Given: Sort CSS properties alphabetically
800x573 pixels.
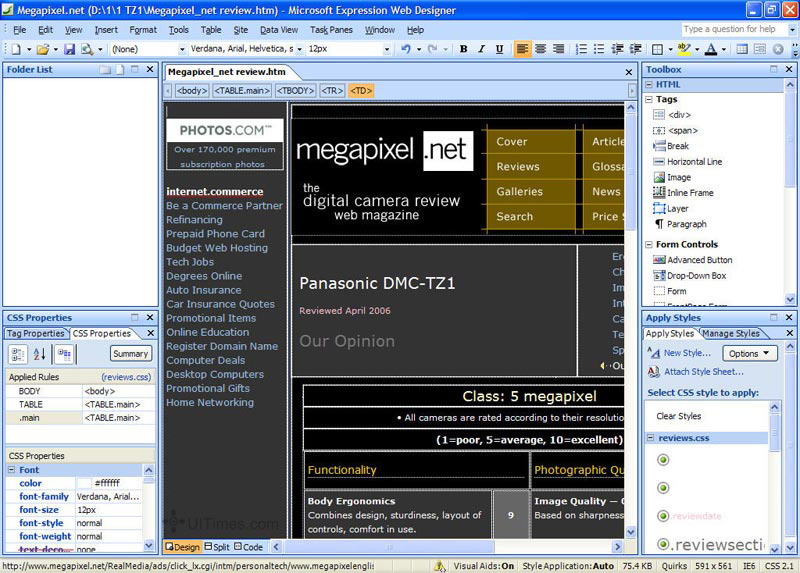Looking at the screenshot, I should pyautogui.click(x=41, y=354).
